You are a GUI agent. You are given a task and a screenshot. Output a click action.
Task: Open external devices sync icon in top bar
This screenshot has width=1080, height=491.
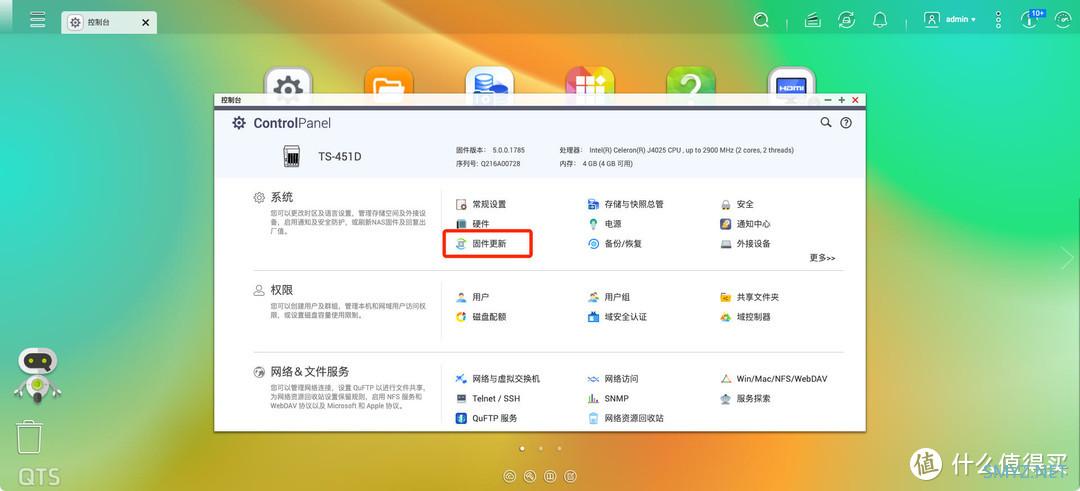[x=847, y=20]
